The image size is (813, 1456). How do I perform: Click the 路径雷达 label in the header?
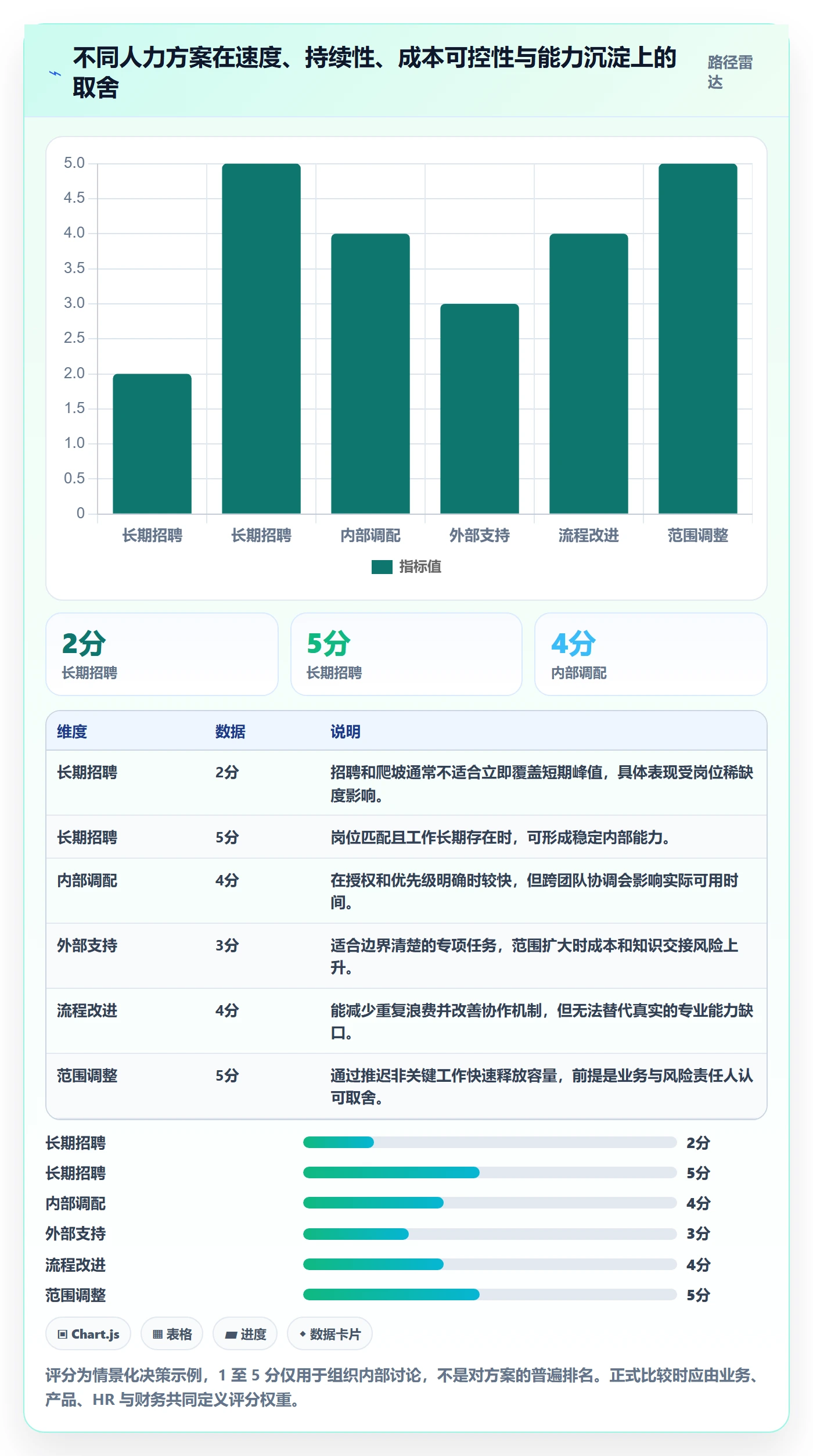tap(730, 73)
